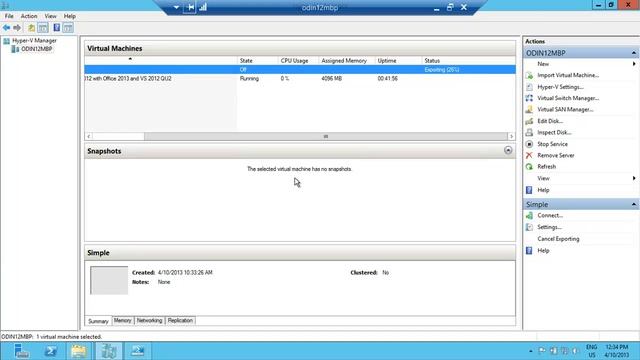The image size is (640, 360).
Task: Click the horizontal scrollbar thumb in VM list
Action: [325, 136]
